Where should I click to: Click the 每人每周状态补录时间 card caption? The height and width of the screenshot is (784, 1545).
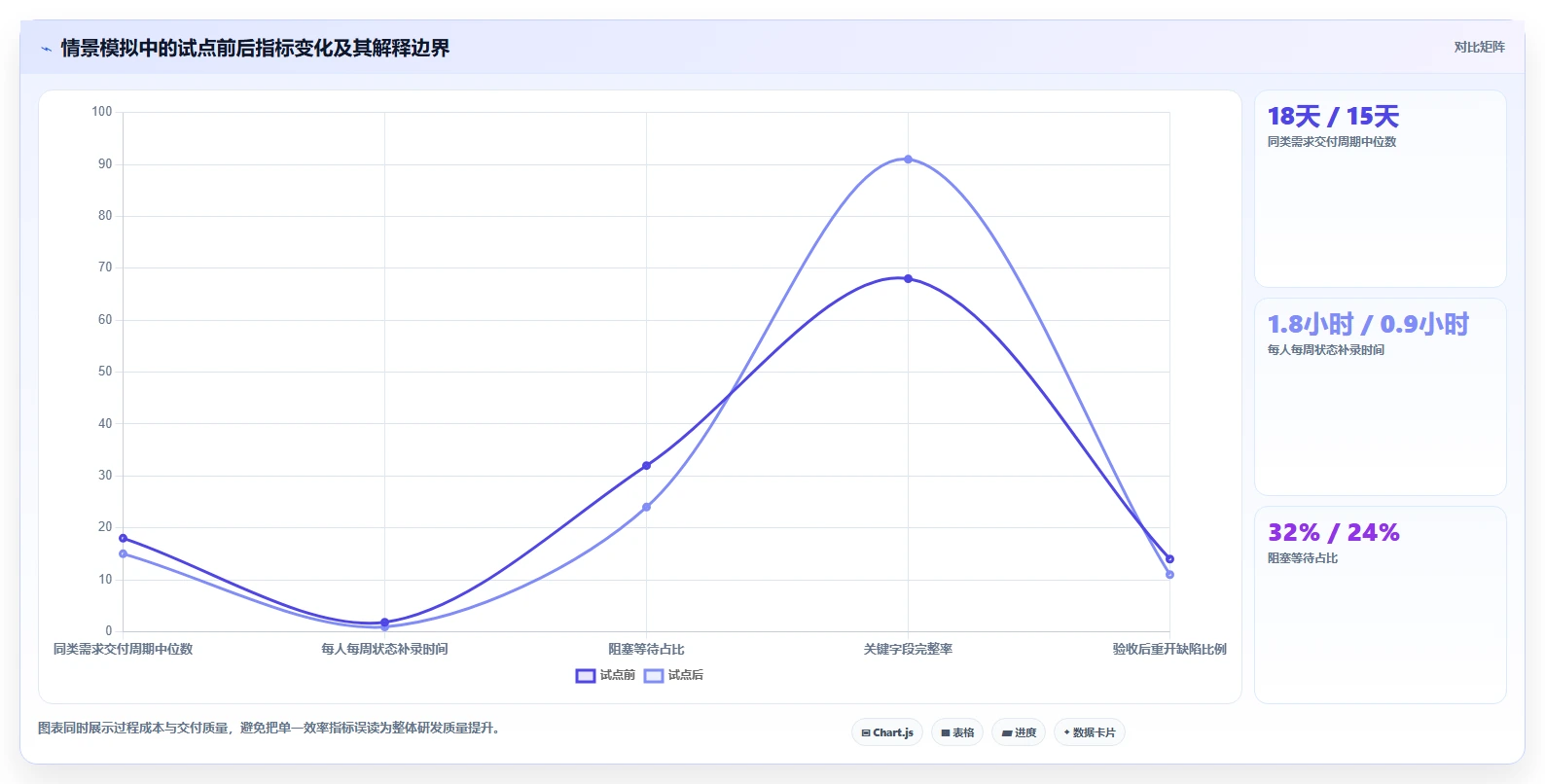[1325, 350]
